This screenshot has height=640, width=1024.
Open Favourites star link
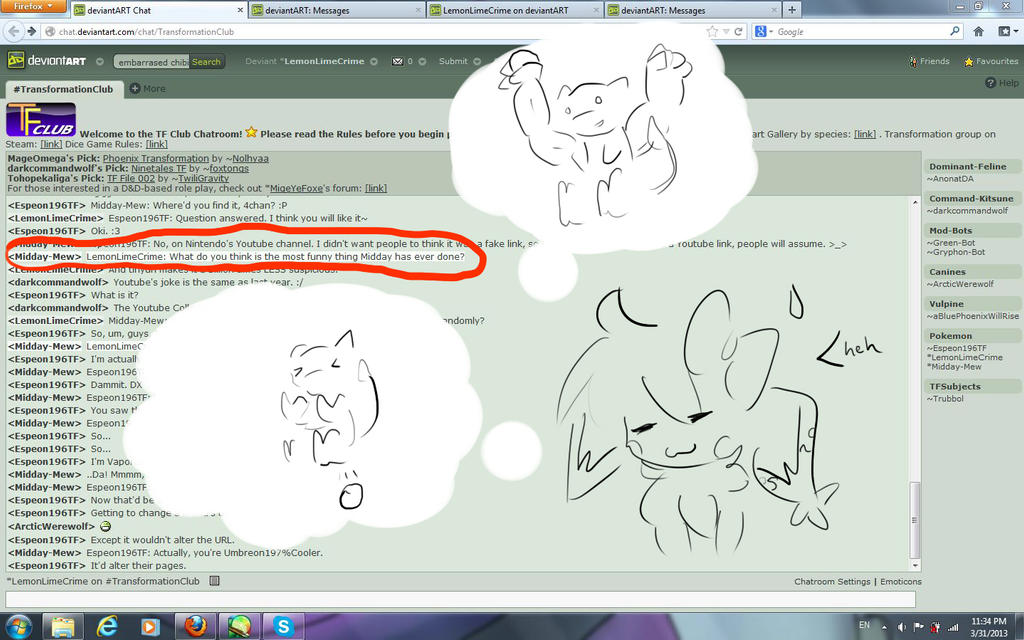pos(991,61)
